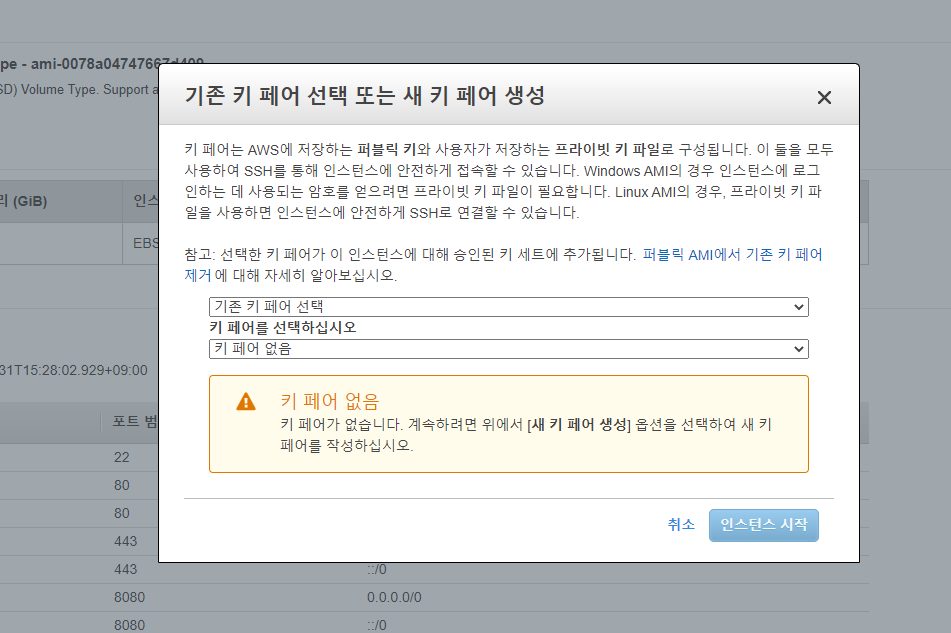Image resolution: width=951 pixels, height=633 pixels.
Task: Click port value 22 in background table
Action: [x=121, y=457]
